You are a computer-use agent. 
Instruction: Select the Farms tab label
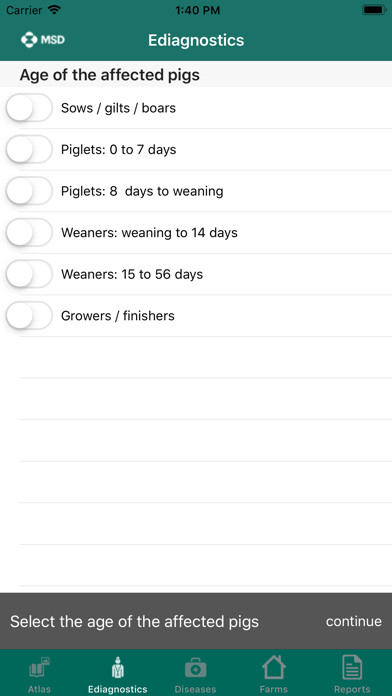pos(273,689)
